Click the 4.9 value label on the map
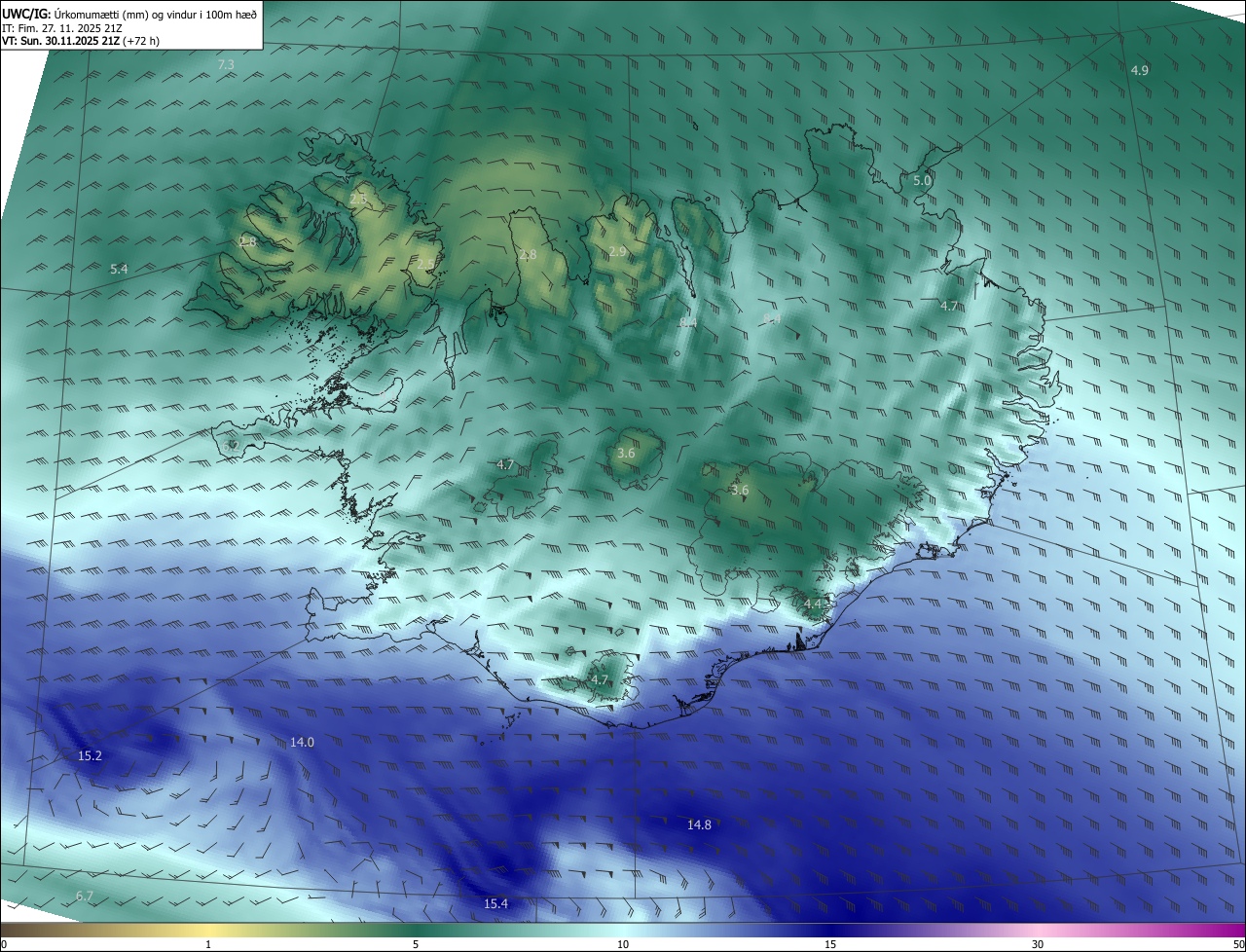This screenshot has width=1246, height=952. (1139, 70)
